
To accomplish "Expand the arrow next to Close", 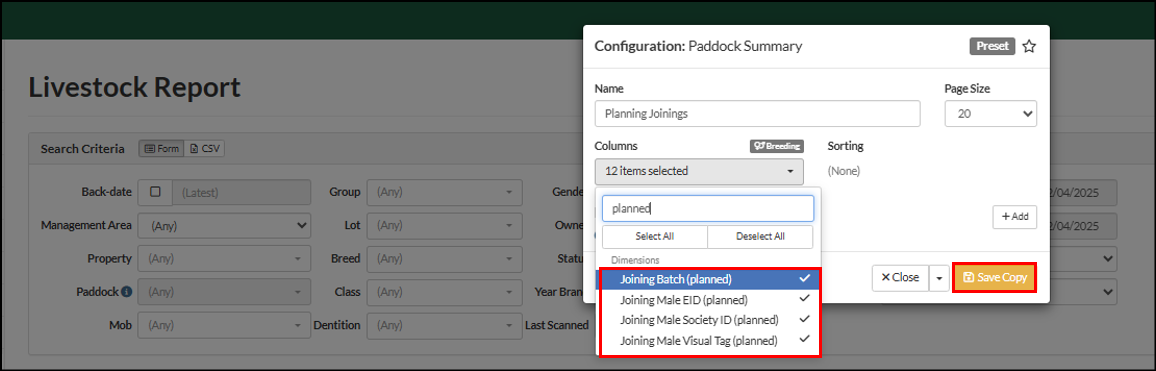I will click(x=939, y=278).
